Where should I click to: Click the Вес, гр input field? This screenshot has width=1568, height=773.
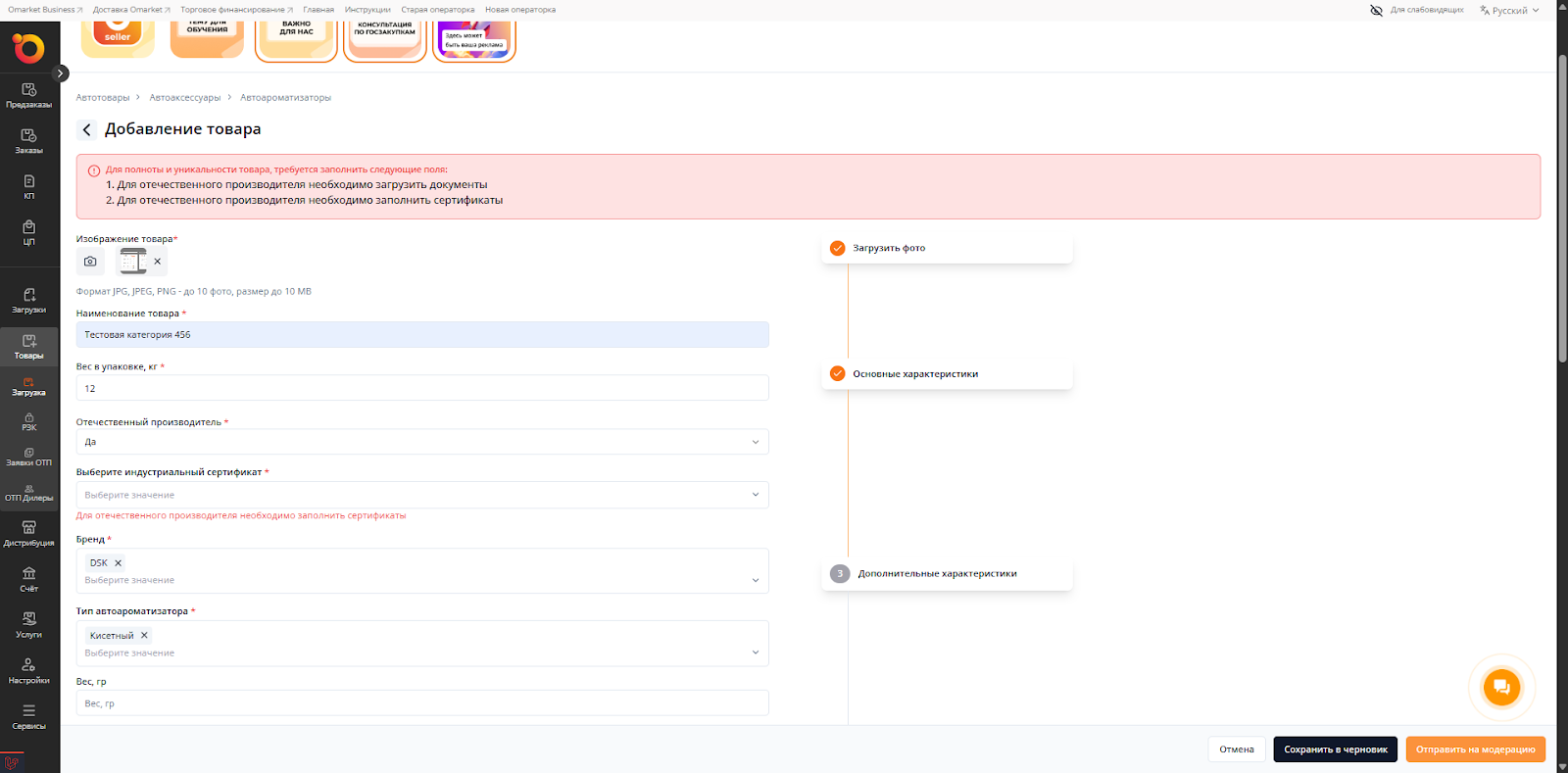[x=422, y=703]
